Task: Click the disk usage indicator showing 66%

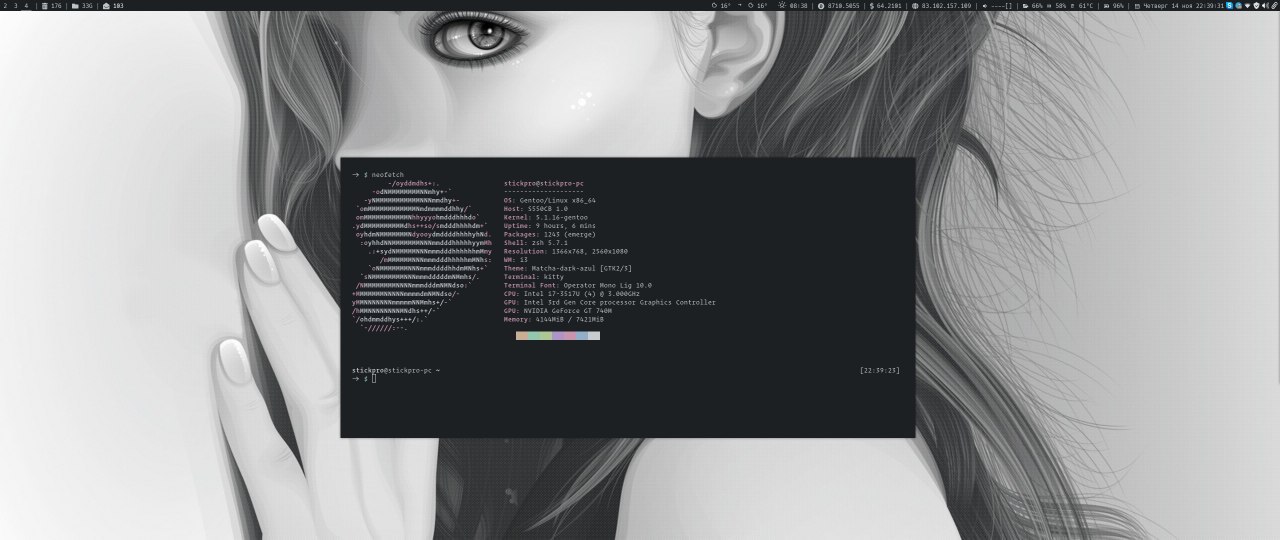Action: (x=1032, y=5)
